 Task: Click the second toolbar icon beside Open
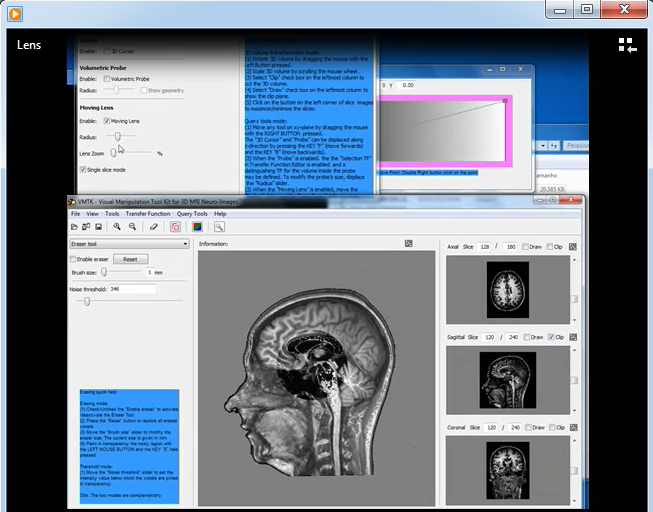click(x=86, y=227)
